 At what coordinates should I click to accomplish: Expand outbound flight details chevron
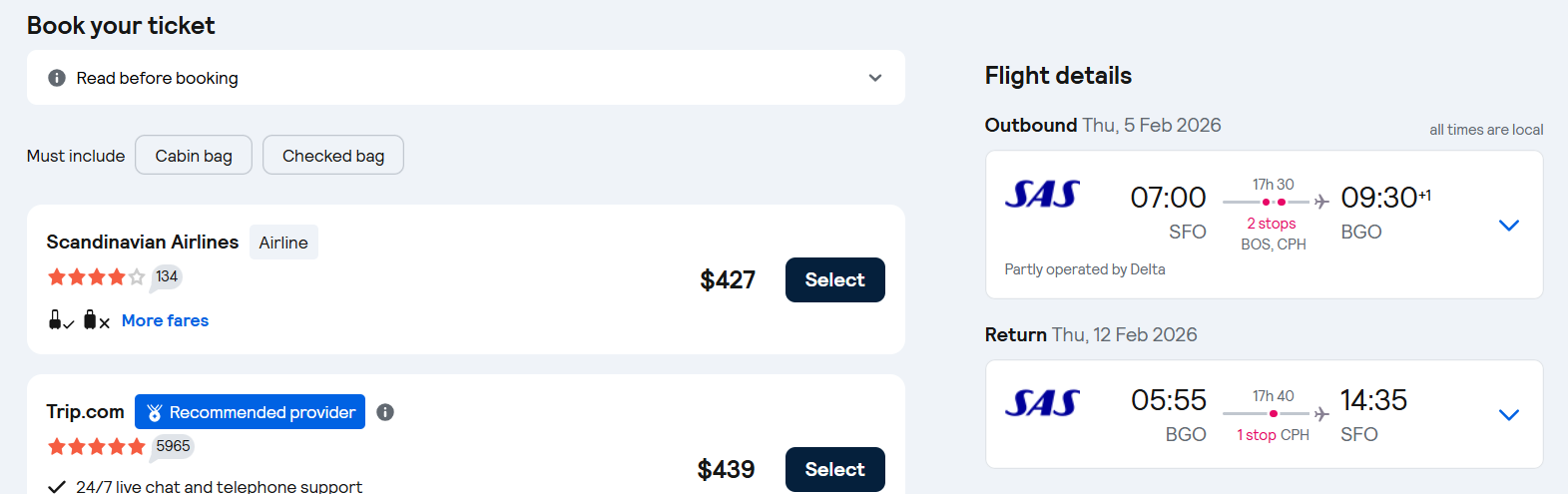click(1509, 226)
